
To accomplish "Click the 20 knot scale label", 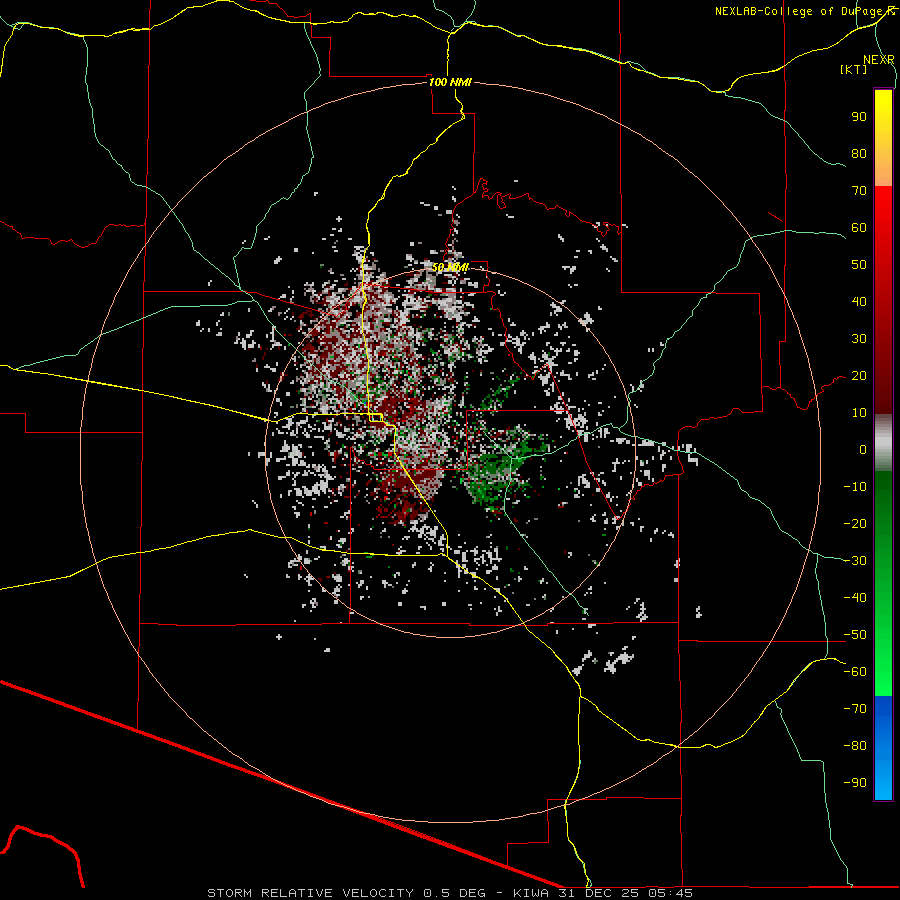I will click(859, 376).
